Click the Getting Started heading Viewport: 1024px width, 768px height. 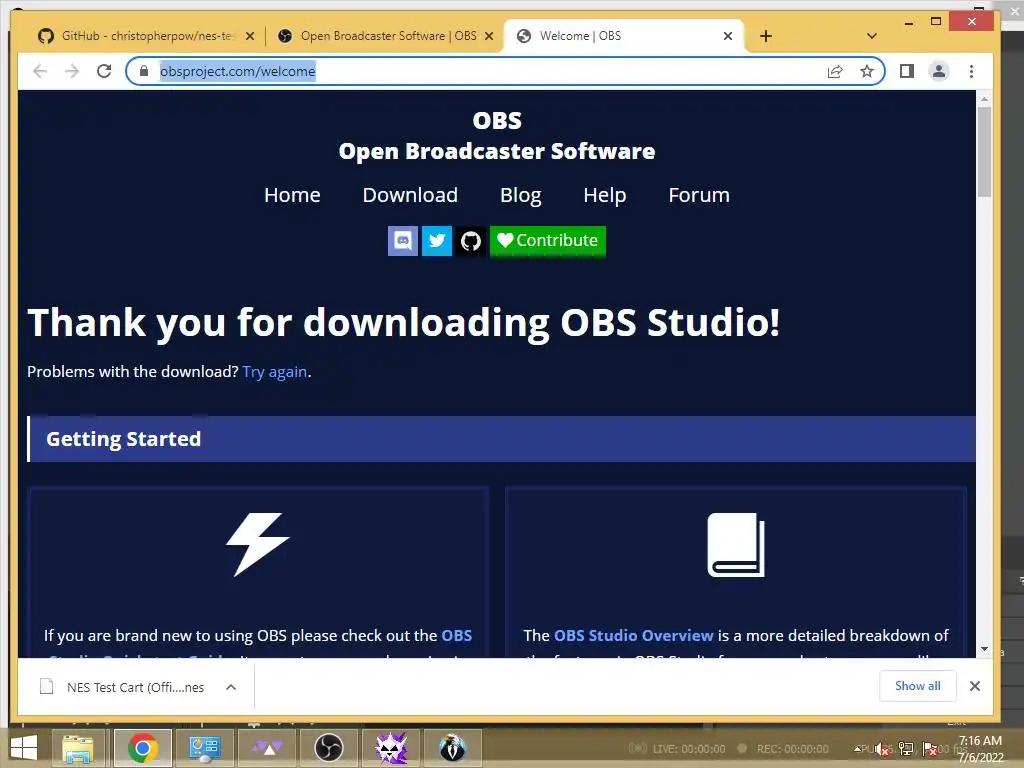(123, 439)
